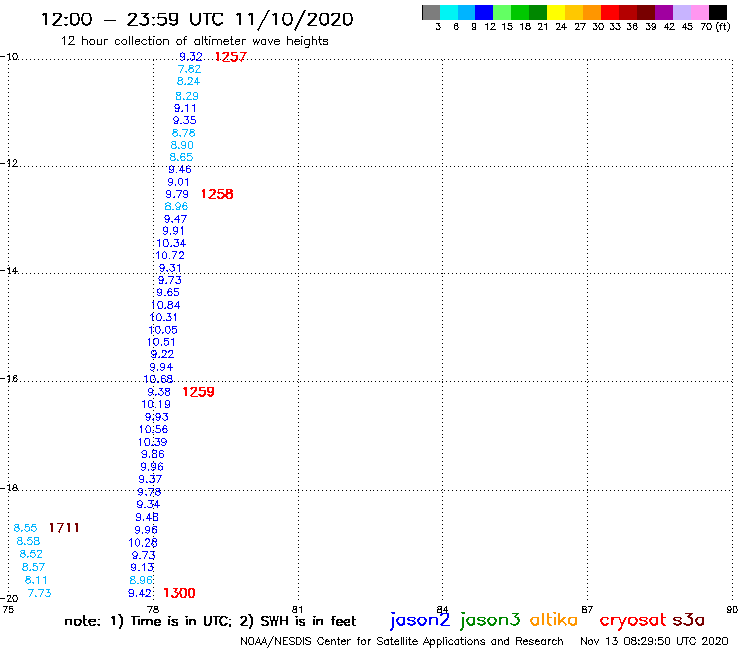Click the subtitle about 12 hour collection
740x650 pixels.
pos(194,41)
